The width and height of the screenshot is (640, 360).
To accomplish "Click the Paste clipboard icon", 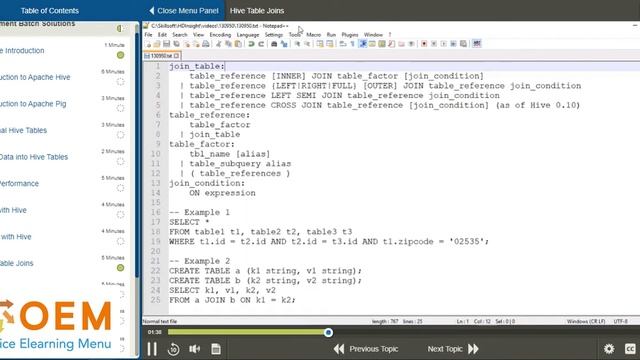I will coord(238,44).
